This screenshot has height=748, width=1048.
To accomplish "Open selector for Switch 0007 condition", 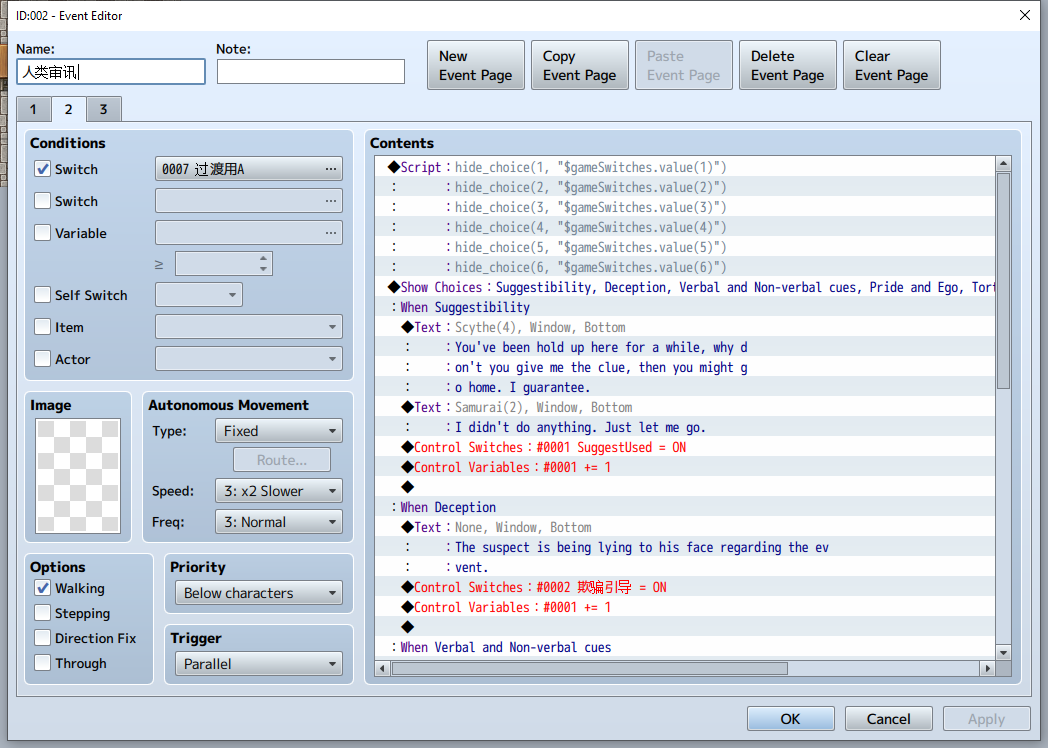I will 249,169.
